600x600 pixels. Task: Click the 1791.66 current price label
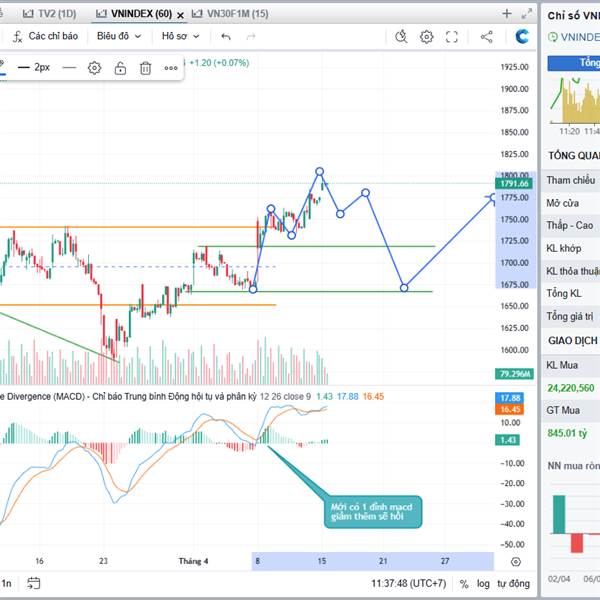(x=514, y=184)
